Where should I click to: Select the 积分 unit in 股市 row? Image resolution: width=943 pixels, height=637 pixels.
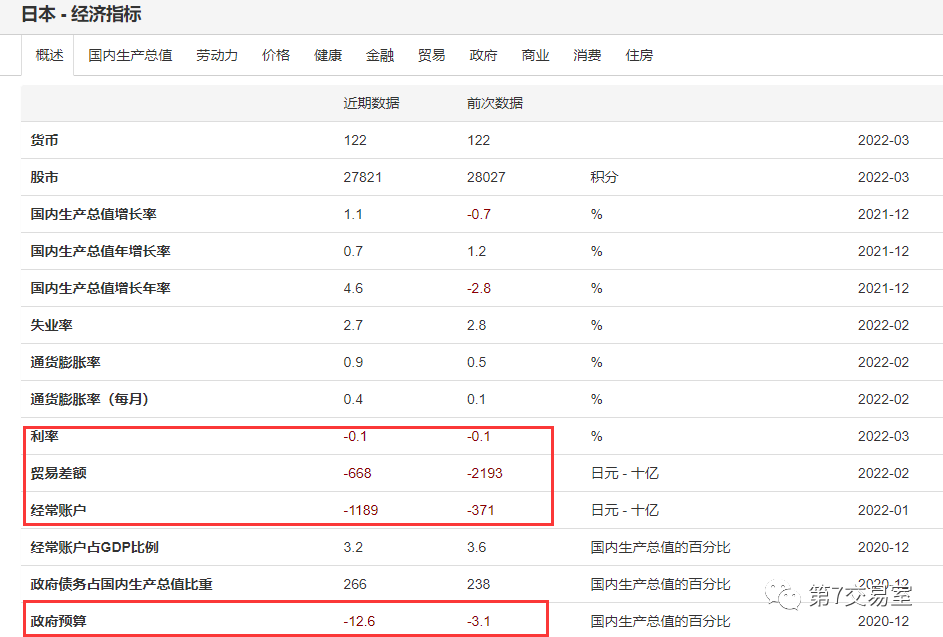pyautogui.click(x=604, y=177)
